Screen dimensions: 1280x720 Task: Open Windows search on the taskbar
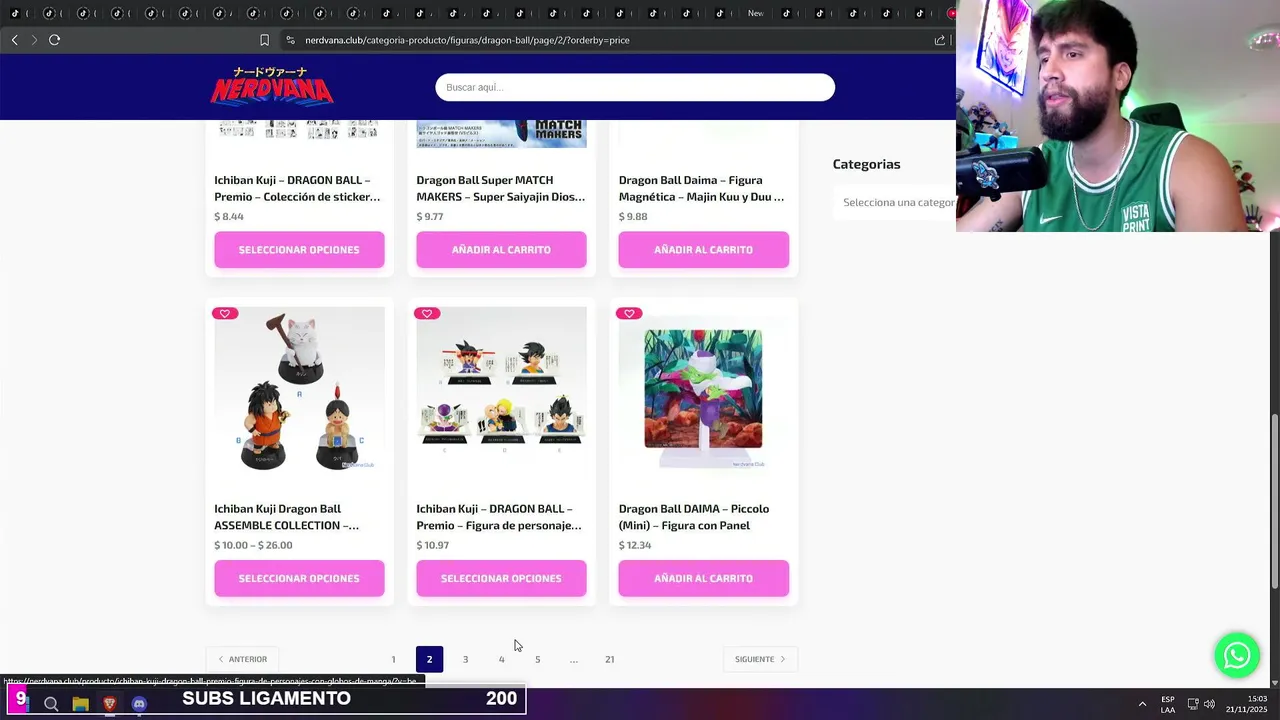51,704
